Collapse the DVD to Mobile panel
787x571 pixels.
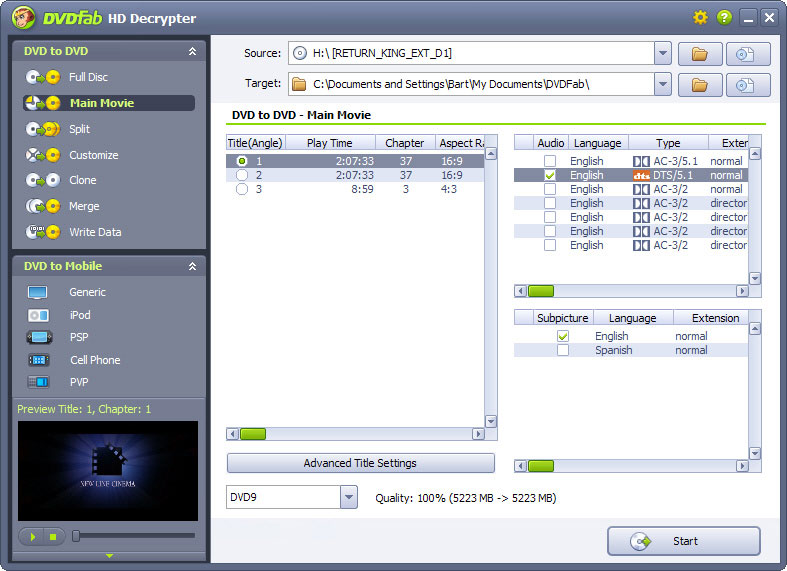tap(192, 266)
